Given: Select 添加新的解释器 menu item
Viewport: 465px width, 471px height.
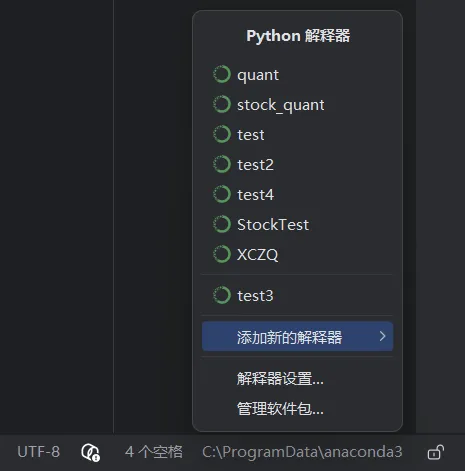Looking at the screenshot, I should click(297, 336).
